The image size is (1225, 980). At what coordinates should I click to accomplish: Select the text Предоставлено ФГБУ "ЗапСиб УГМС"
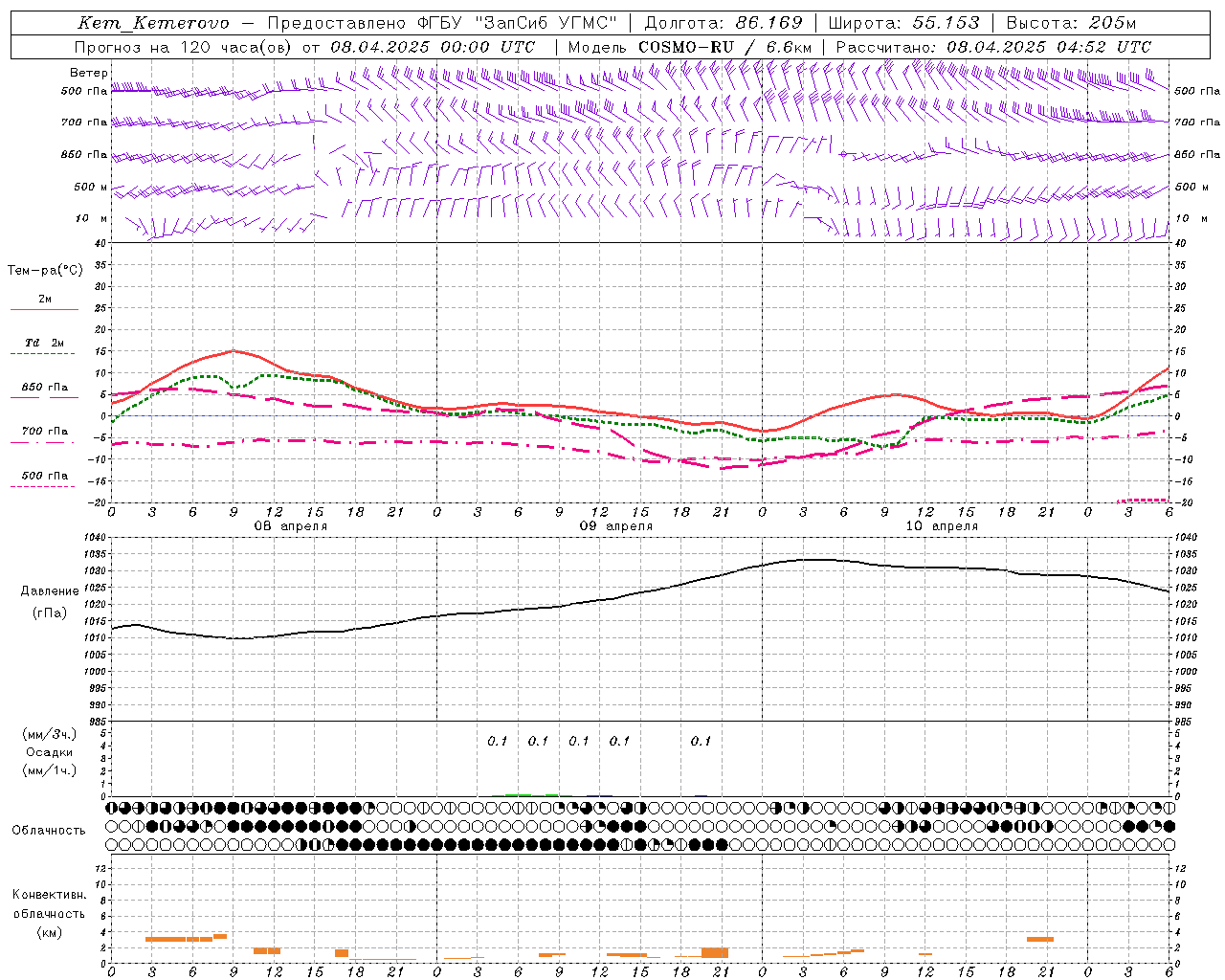[442, 23]
